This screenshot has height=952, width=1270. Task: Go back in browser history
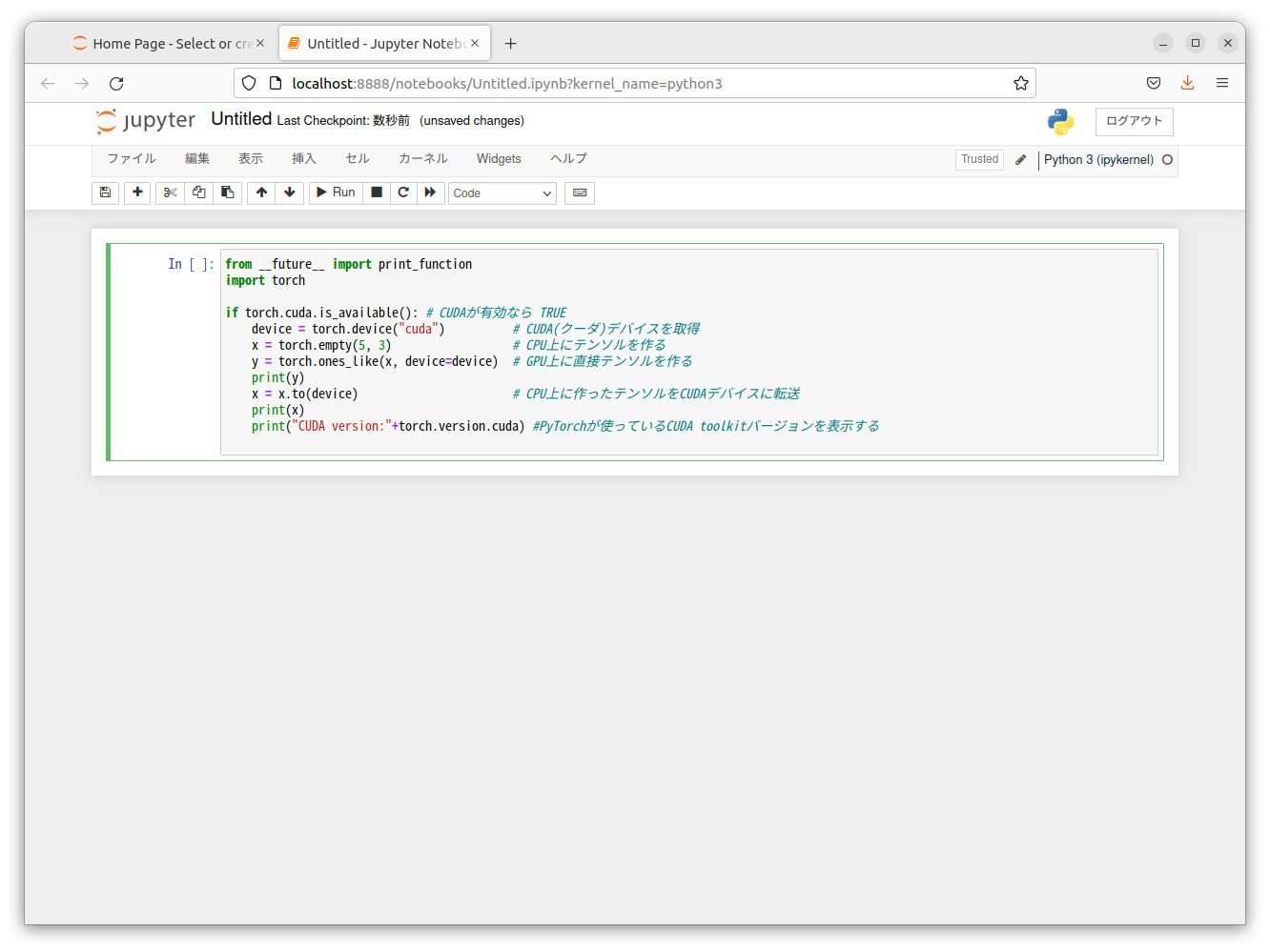48,84
